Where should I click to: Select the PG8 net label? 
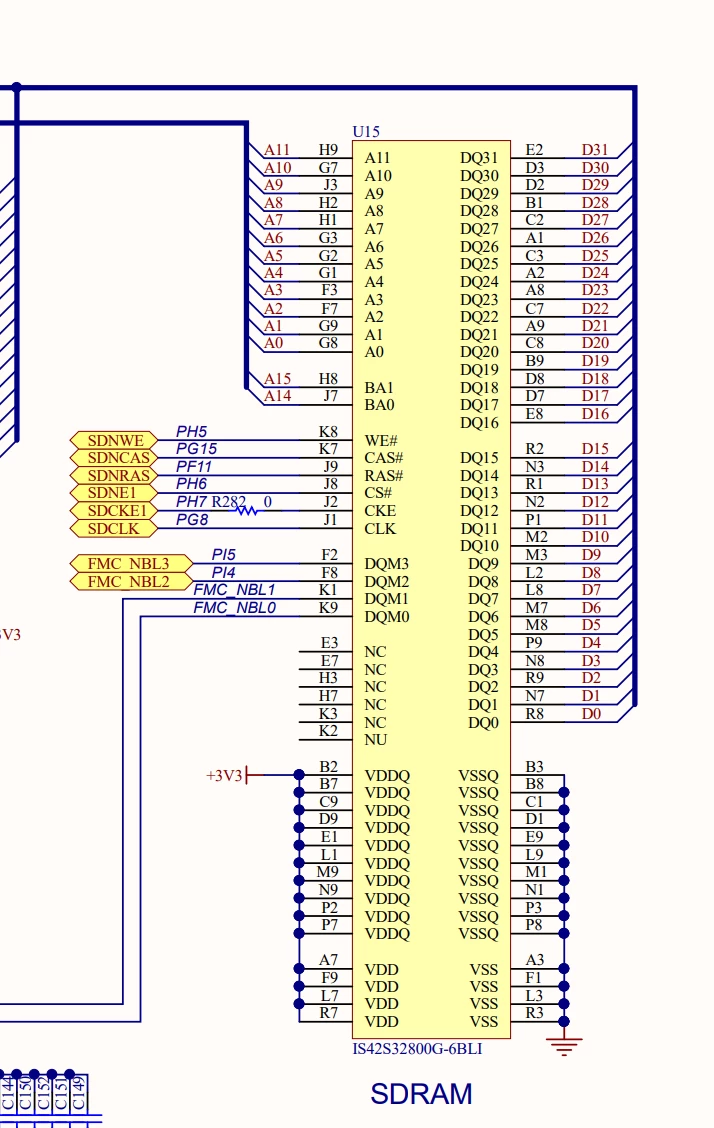coord(192,519)
